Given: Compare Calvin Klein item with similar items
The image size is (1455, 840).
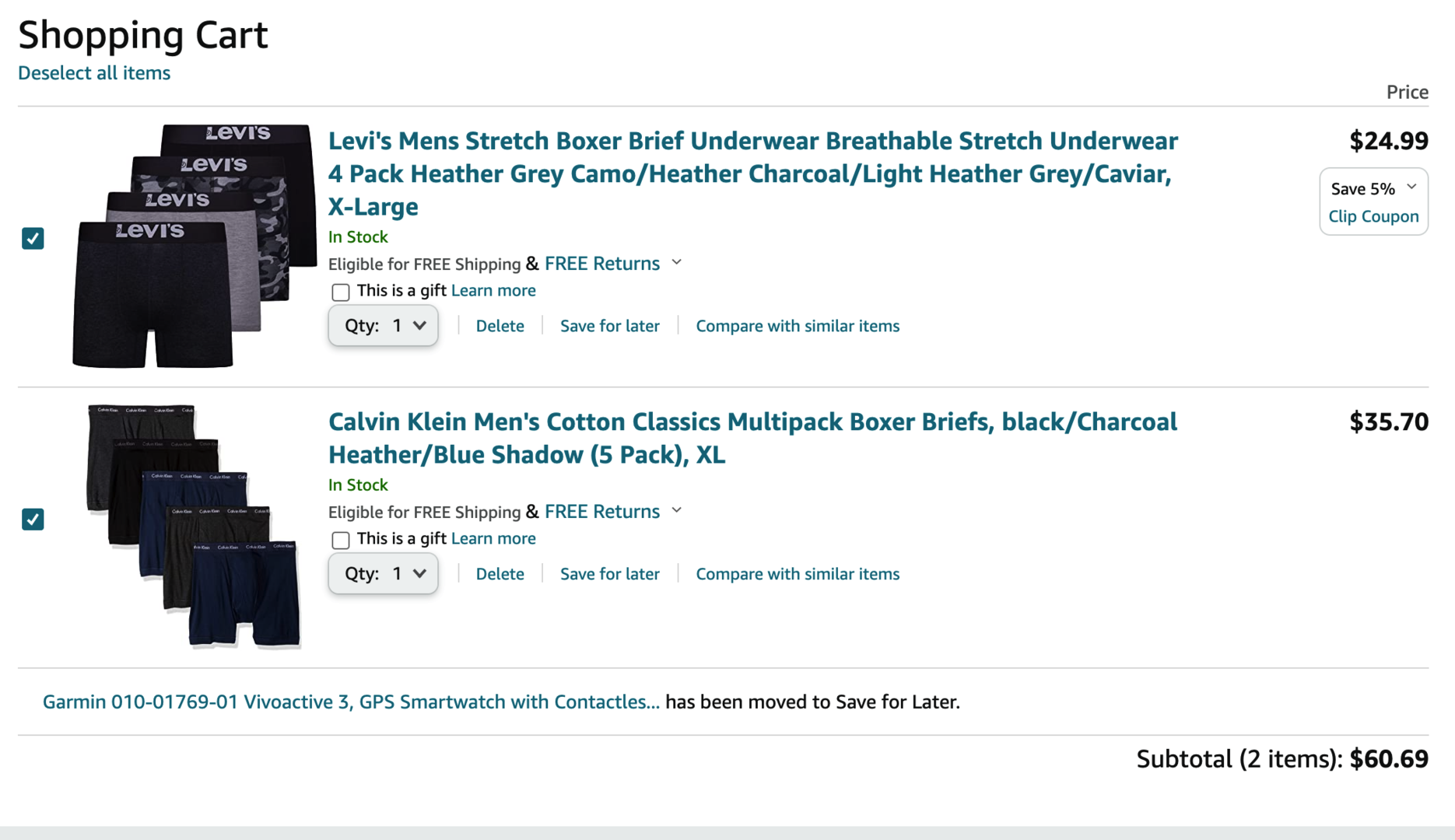Looking at the screenshot, I should (x=798, y=574).
